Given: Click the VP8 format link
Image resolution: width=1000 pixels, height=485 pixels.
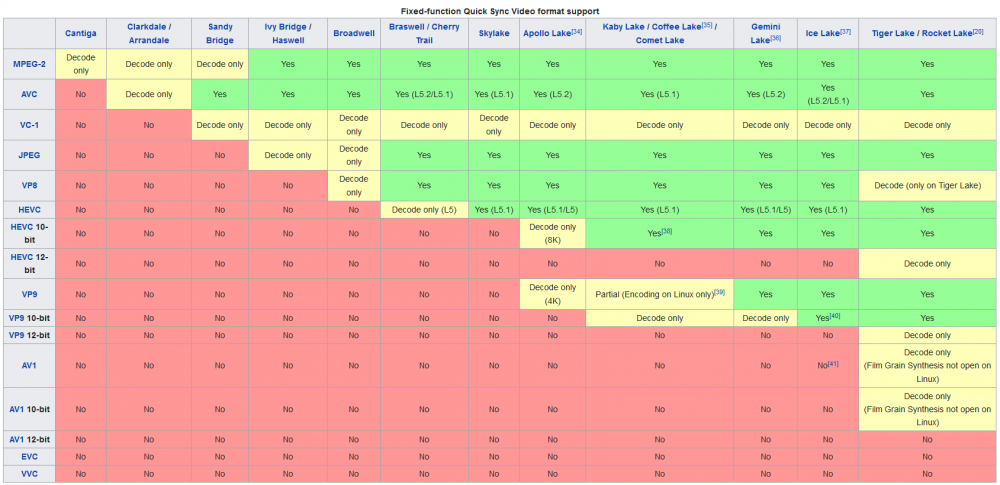Looking at the screenshot, I should point(29,186).
